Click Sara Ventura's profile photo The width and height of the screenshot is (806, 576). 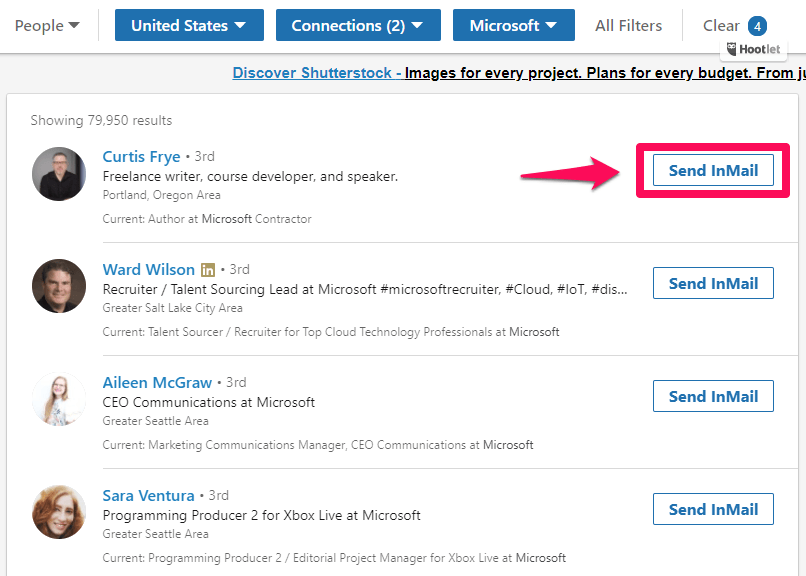(x=59, y=513)
